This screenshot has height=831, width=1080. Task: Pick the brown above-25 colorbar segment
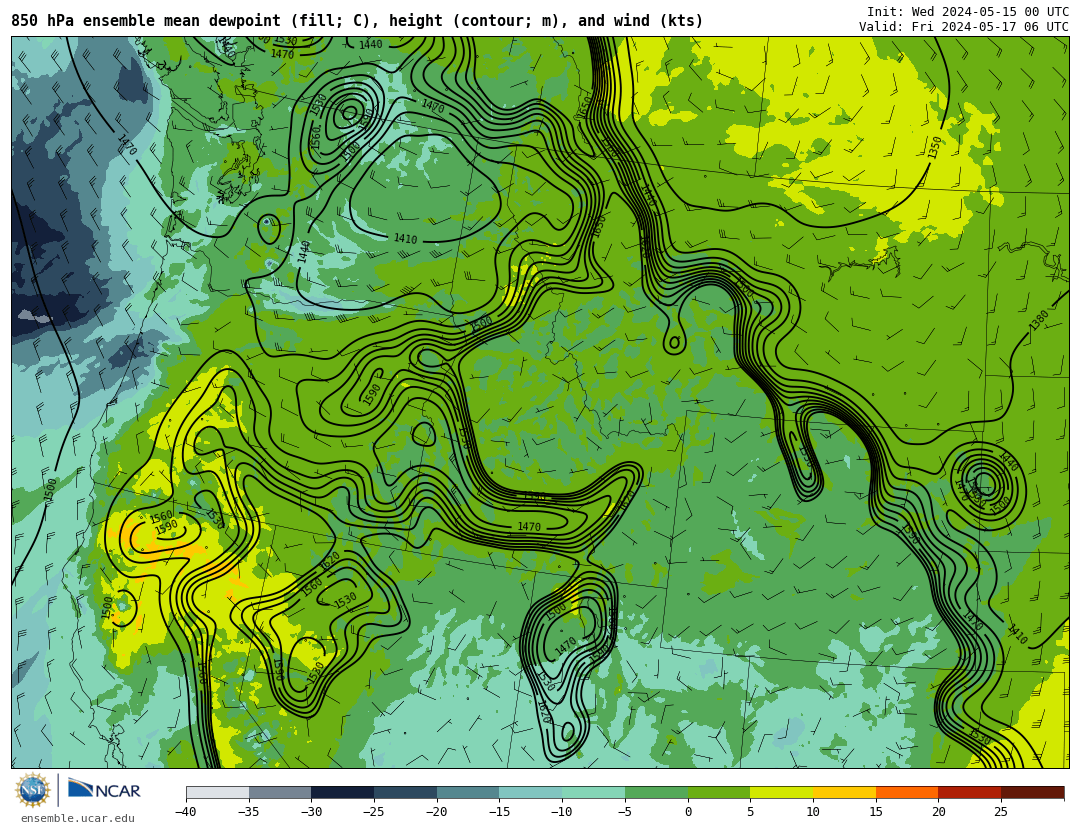pos(1032,792)
